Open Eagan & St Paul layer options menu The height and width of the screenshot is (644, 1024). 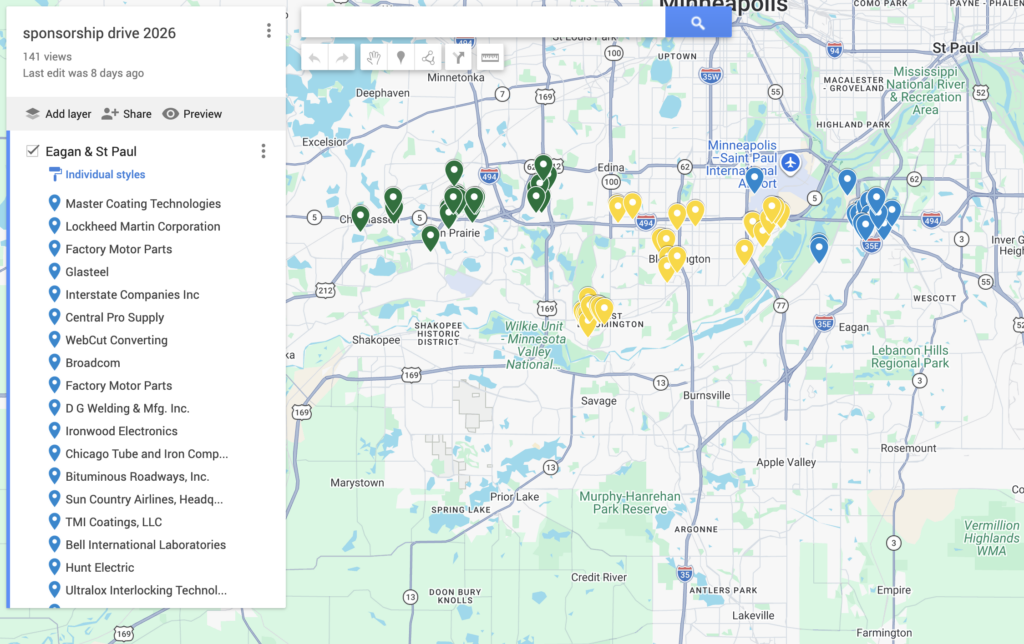pyautogui.click(x=263, y=151)
